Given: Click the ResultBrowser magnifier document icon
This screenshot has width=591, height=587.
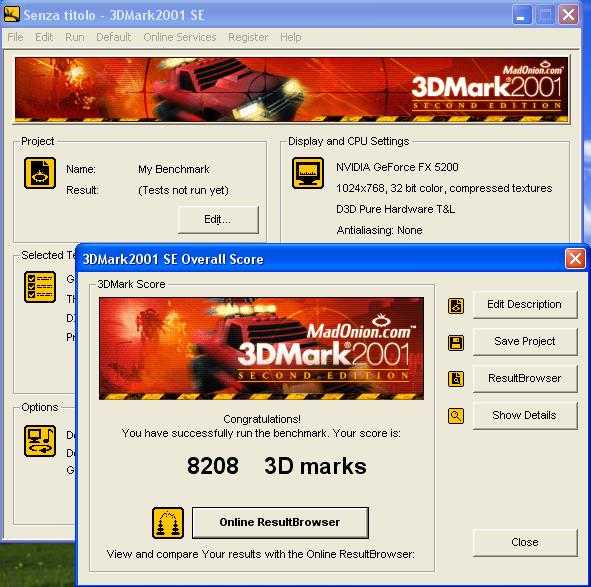Looking at the screenshot, I should coord(456,379).
